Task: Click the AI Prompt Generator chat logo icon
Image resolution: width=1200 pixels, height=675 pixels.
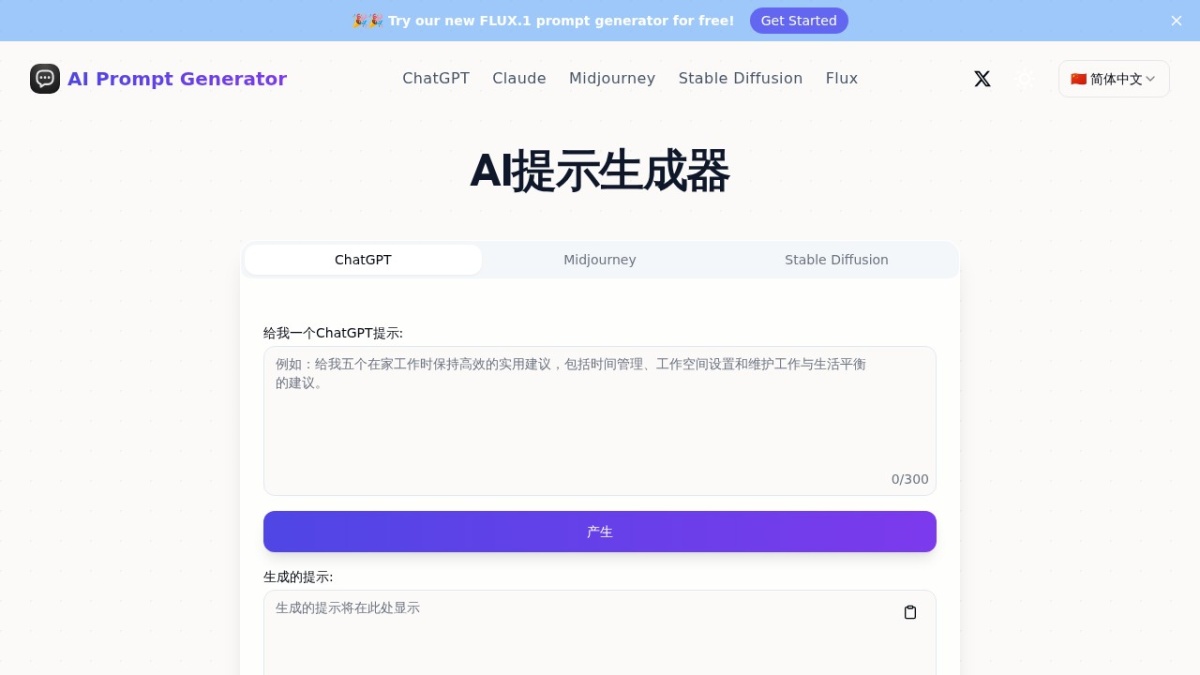Action: click(x=45, y=79)
